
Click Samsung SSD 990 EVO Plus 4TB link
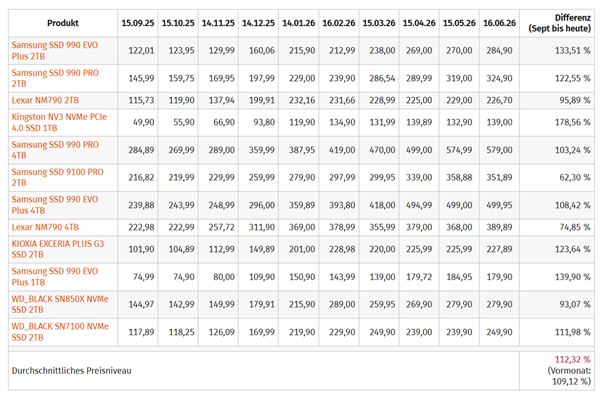point(55,205)
